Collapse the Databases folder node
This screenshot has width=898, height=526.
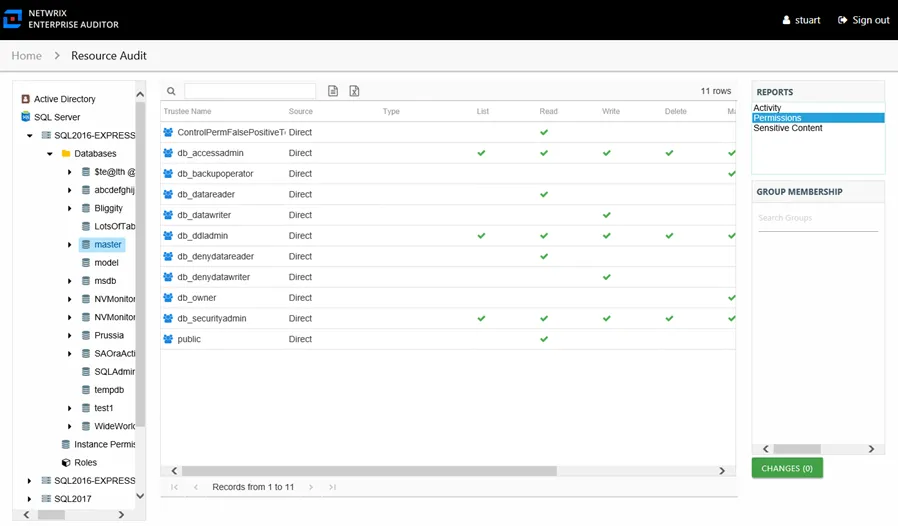tap(50, 154)
